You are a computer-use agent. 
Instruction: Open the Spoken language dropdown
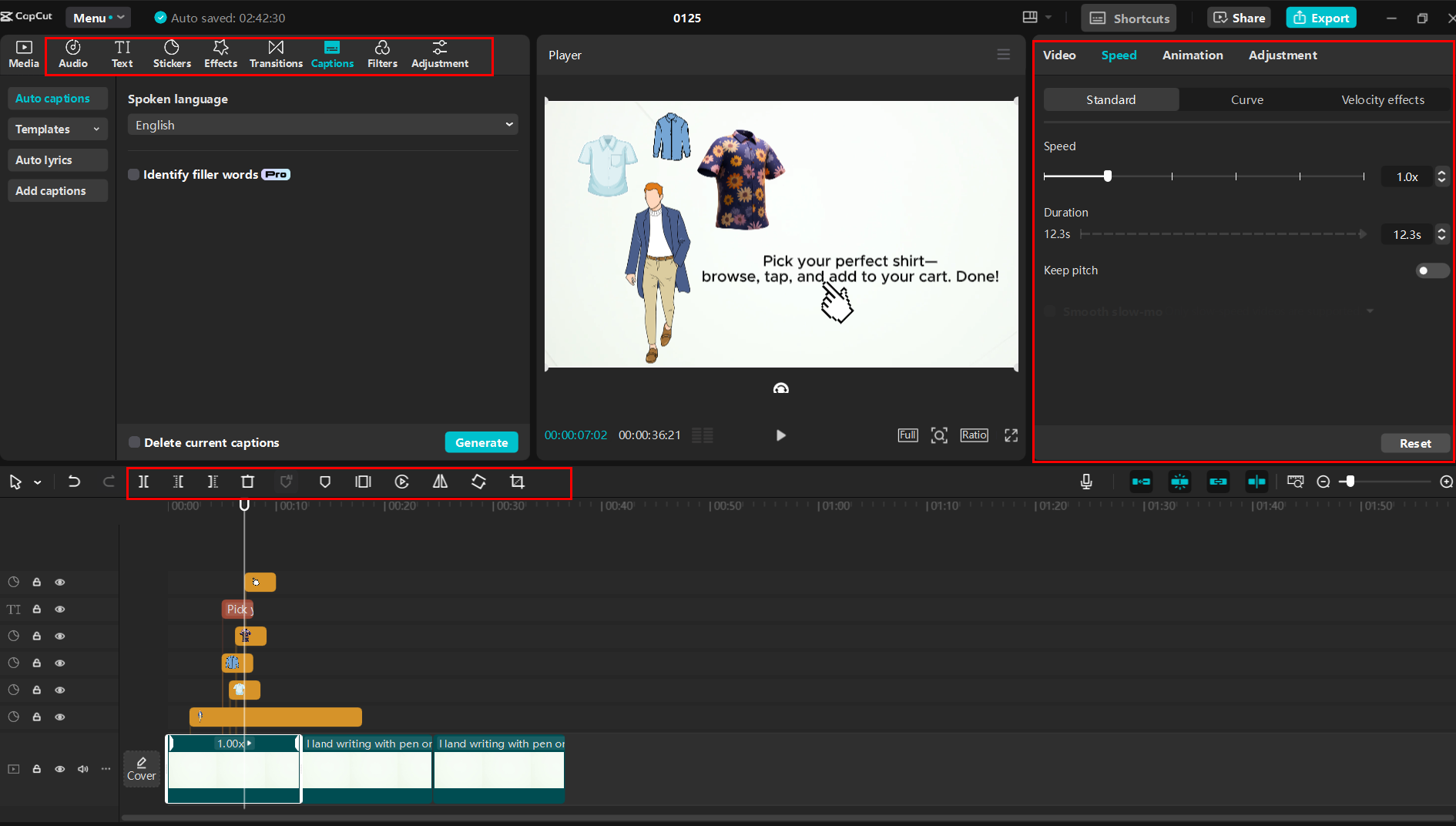click(x=322, y=124)
